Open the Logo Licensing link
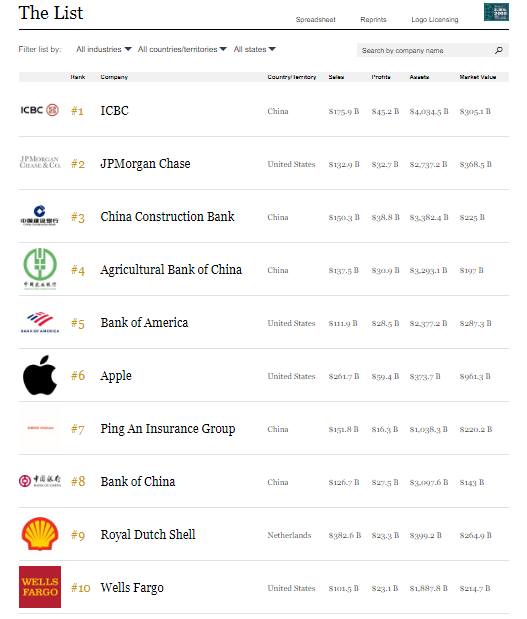The width and height of the screenshot is (527, 619). click(x=435, y=19)
